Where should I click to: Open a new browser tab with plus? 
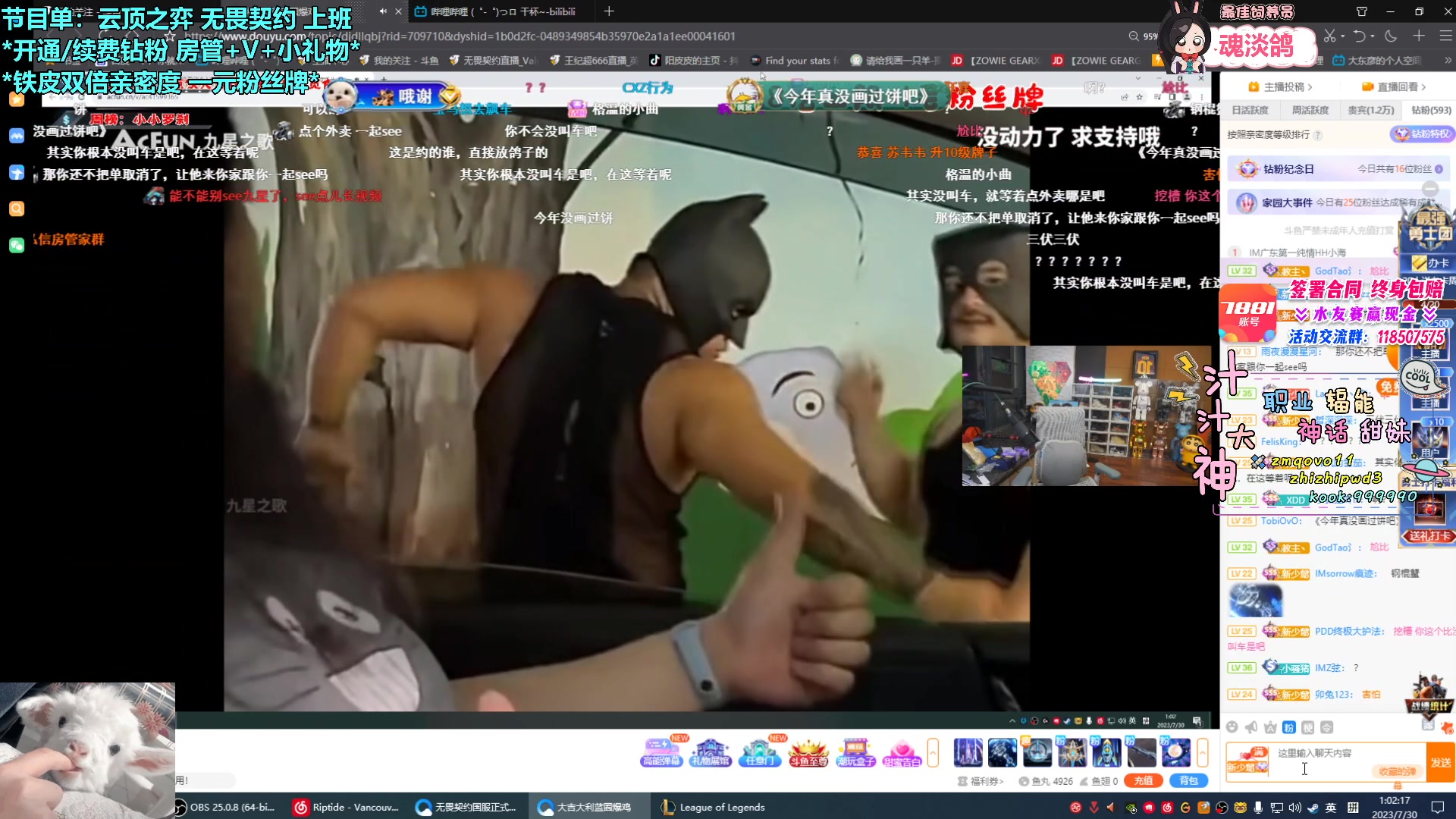609,11
